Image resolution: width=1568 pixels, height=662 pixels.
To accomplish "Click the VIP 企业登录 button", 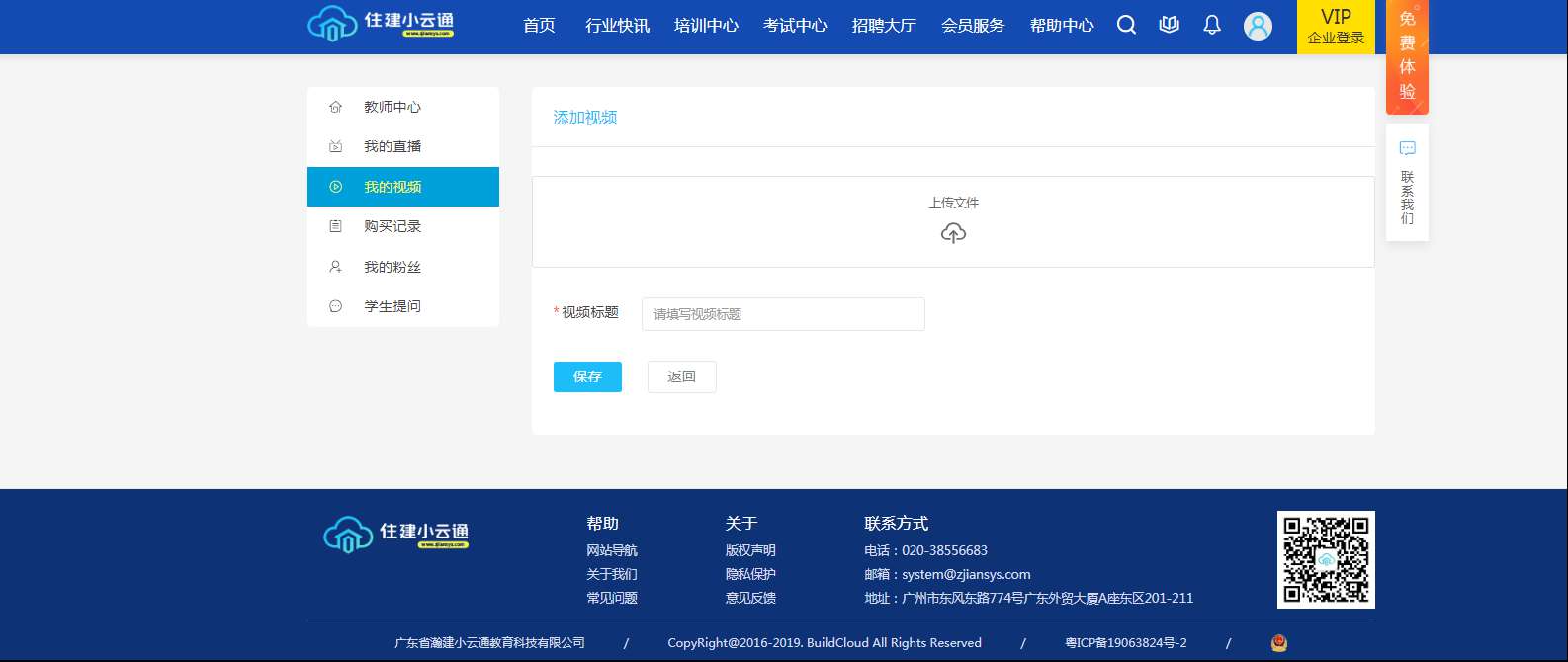I will 1336,27.
